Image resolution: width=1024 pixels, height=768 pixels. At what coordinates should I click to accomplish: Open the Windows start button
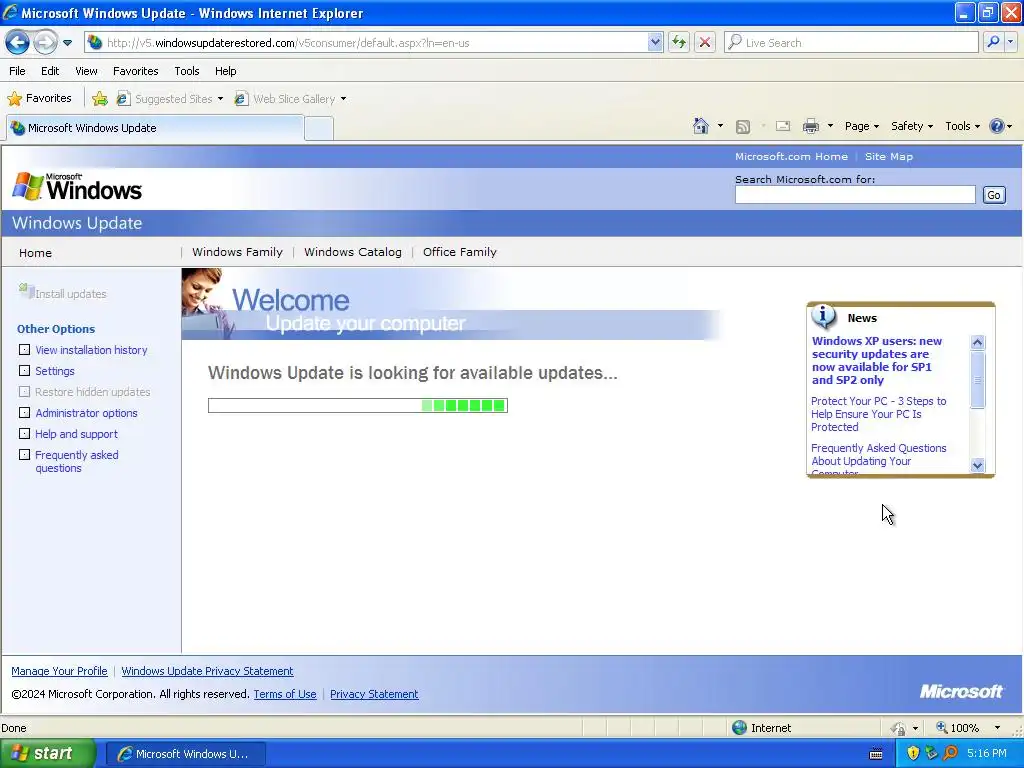pyautogui.click(x=48, y=754)
